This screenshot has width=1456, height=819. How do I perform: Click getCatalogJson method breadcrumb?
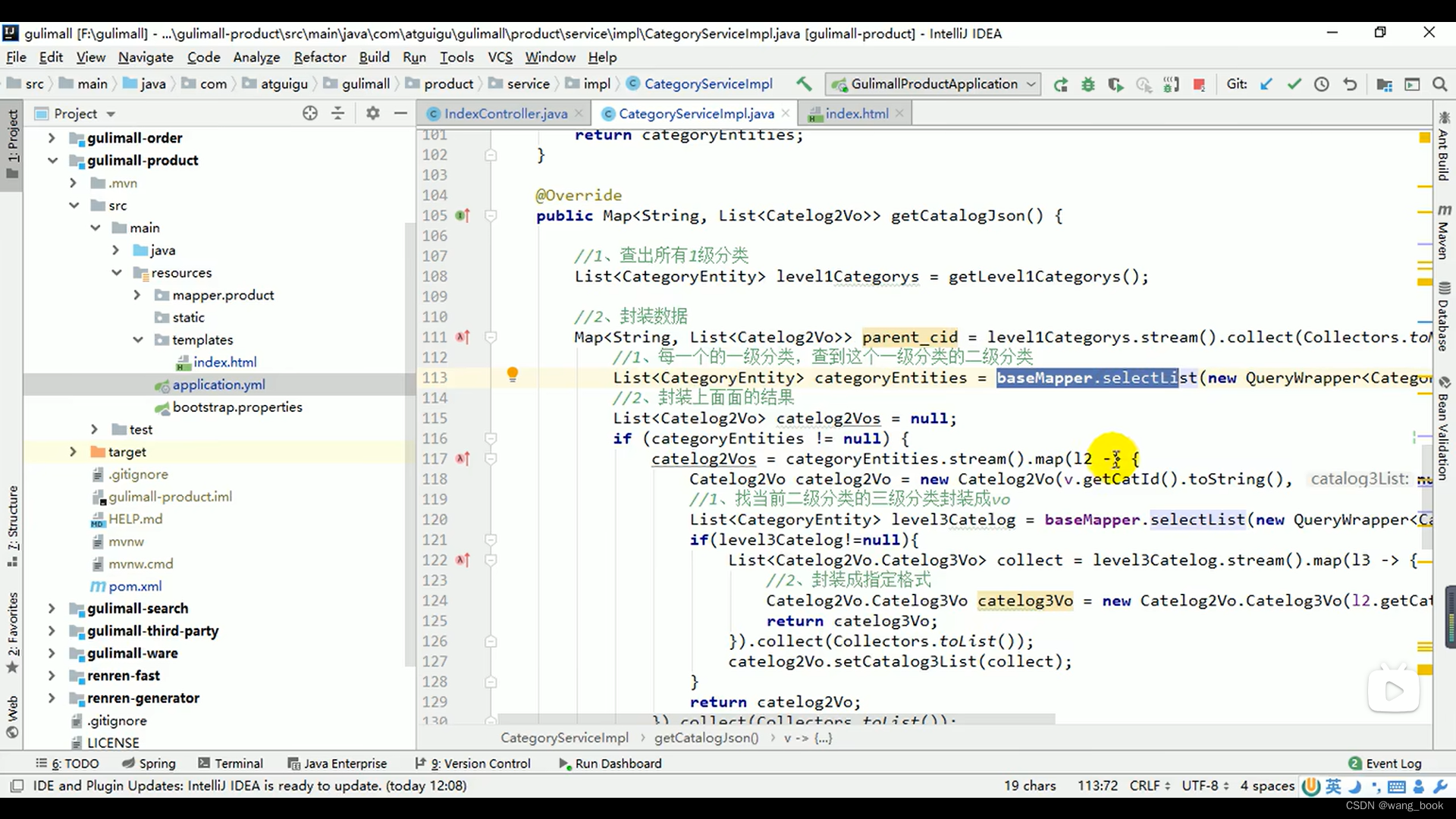pyautogui.click(x=706, y=737)
